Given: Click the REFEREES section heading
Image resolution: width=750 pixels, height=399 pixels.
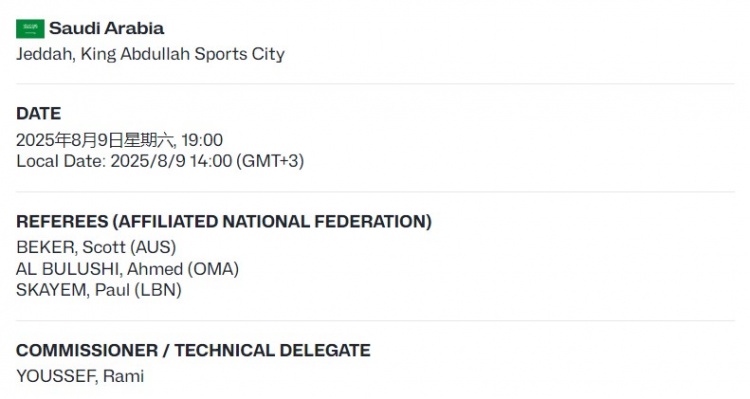Looking at the screenshot, I should 62,222.
